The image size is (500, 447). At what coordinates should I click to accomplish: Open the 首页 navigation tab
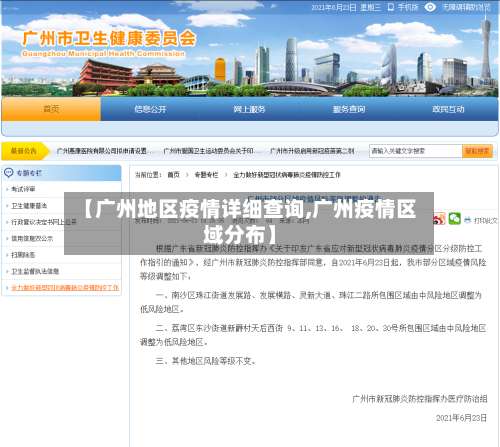point(51,109)
